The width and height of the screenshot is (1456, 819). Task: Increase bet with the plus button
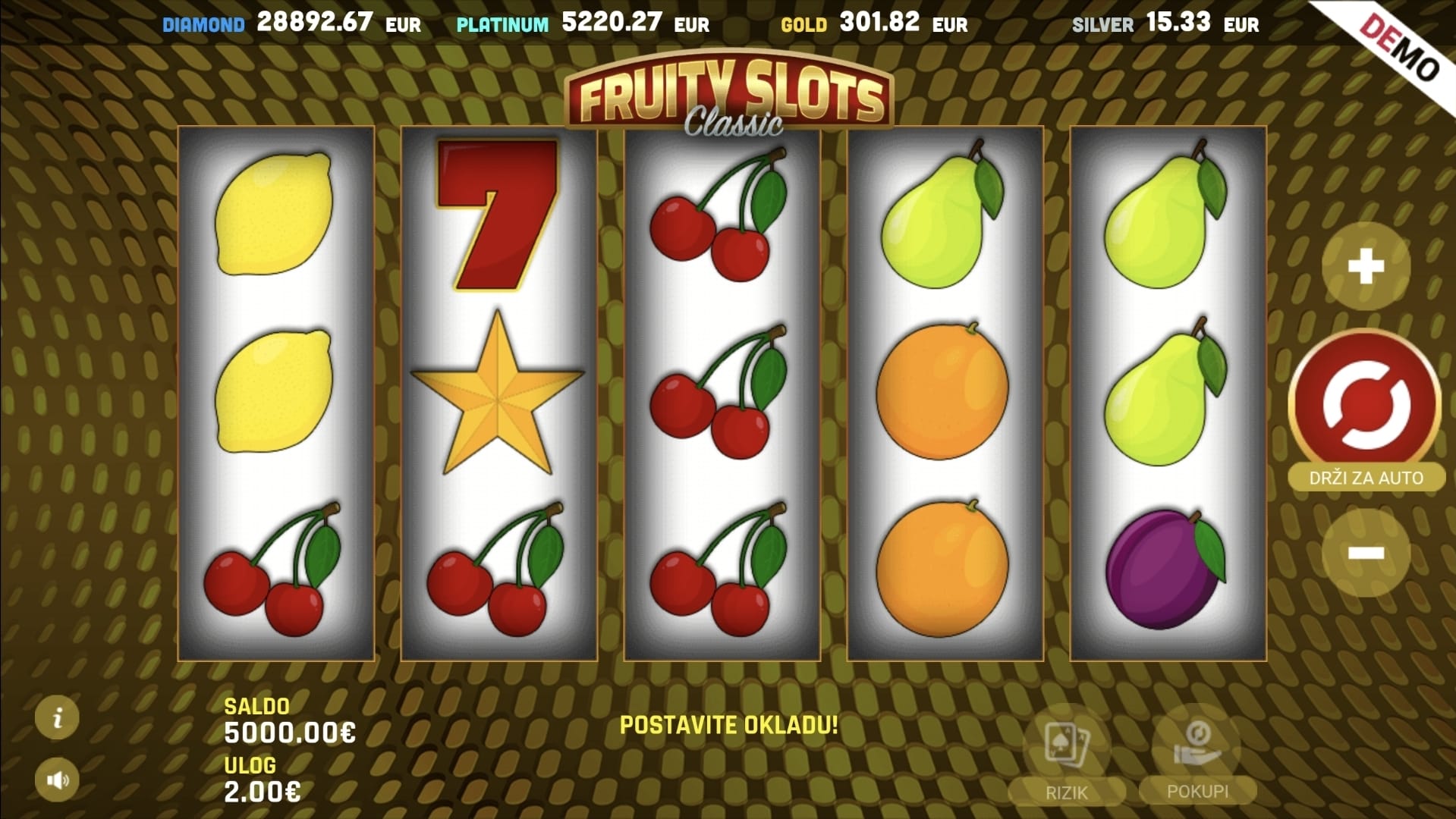pos(1366,266)
